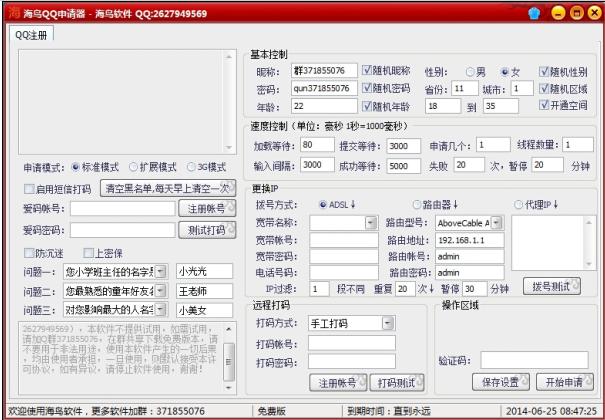Click the 路由帐号 admin field
The image size is (605, 420).
(470, 256)
